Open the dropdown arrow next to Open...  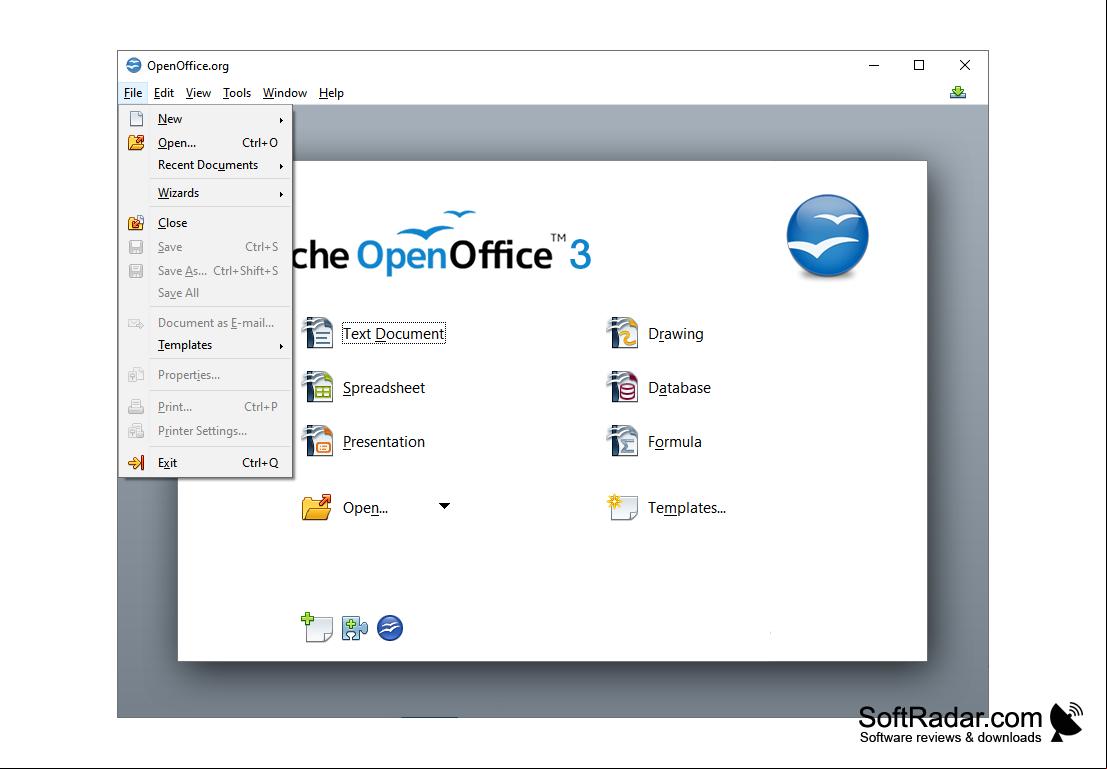pos(444,506)
